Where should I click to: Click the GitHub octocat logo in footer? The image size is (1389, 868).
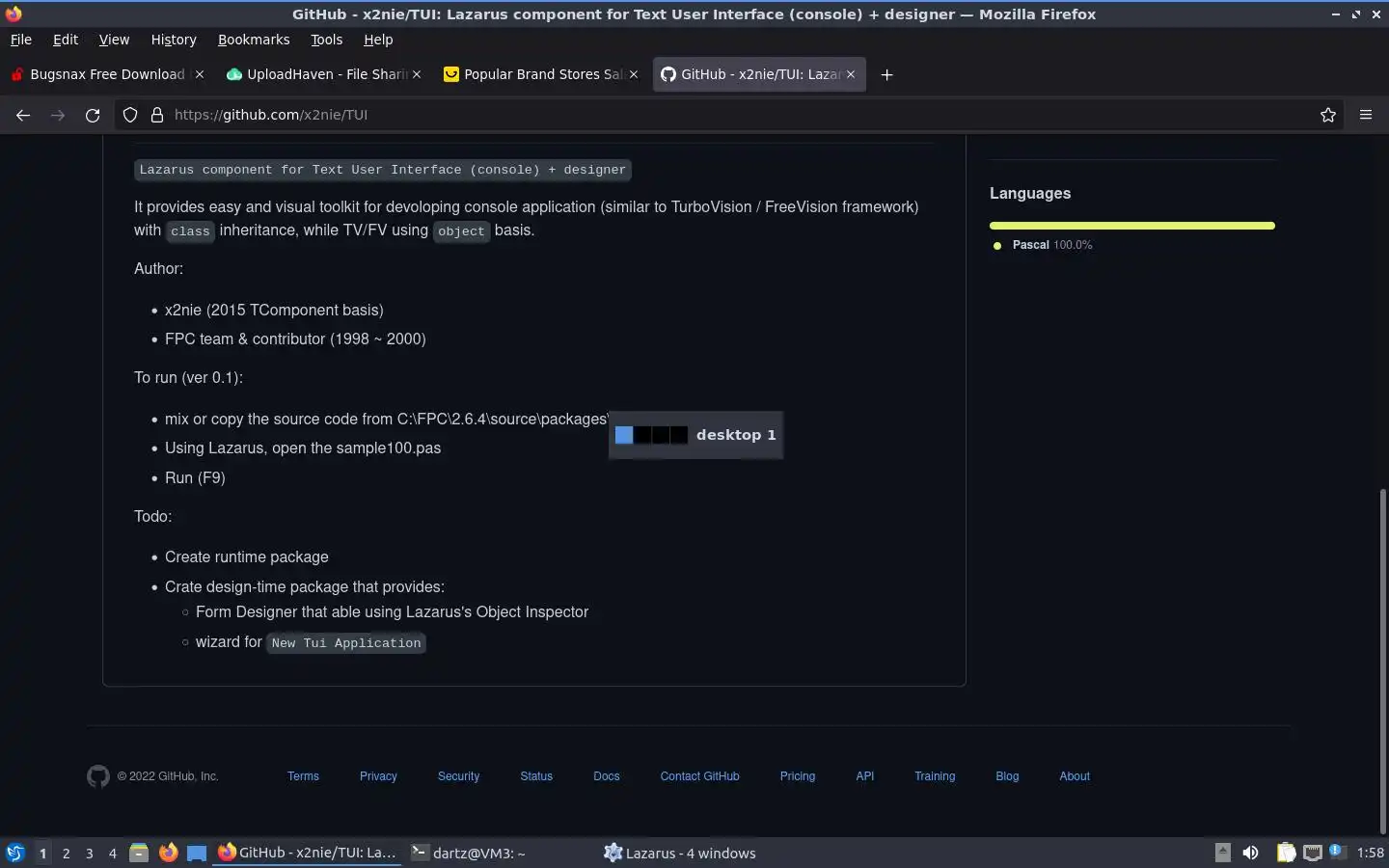98,776
